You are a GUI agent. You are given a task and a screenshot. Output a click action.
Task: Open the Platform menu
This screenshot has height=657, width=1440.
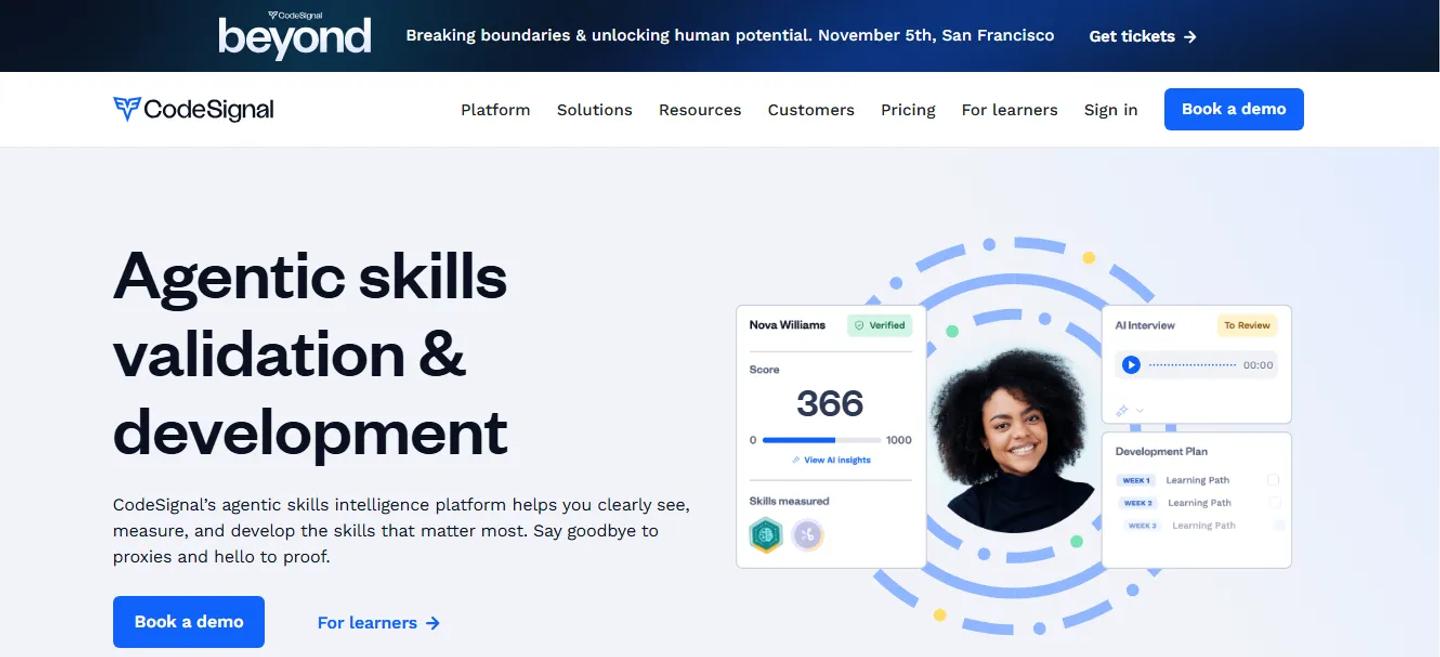tap(495, 110)
